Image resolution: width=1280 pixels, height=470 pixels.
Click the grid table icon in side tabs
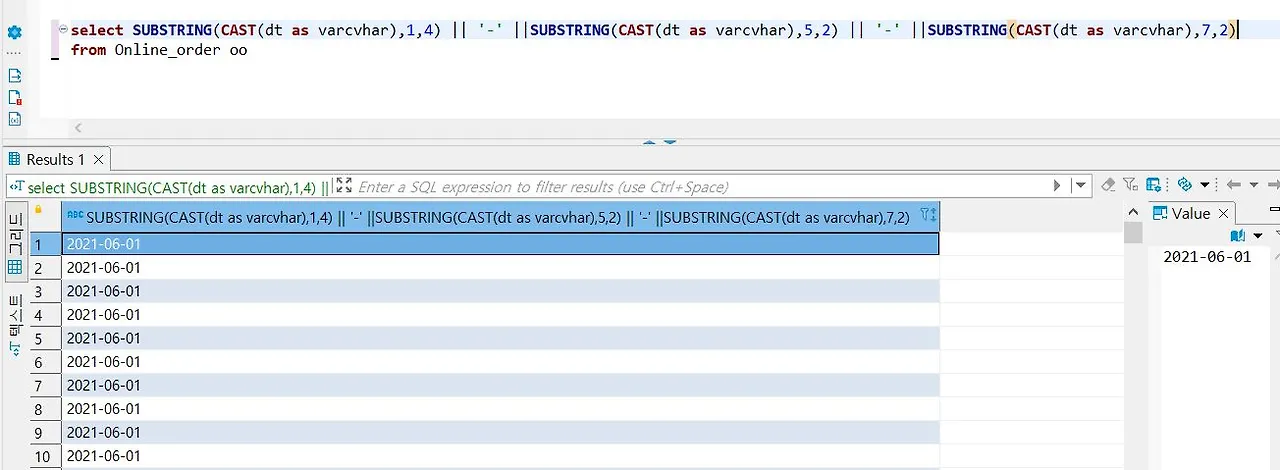coord(15,267)
